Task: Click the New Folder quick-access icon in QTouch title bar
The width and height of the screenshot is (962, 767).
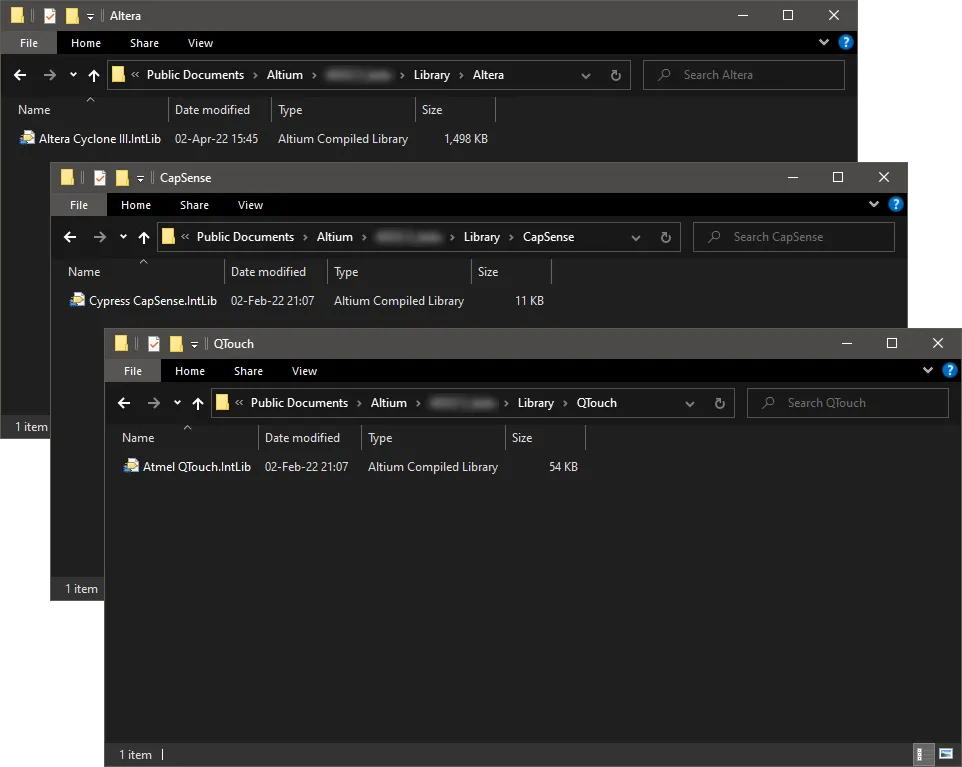Action: [176, 344]
